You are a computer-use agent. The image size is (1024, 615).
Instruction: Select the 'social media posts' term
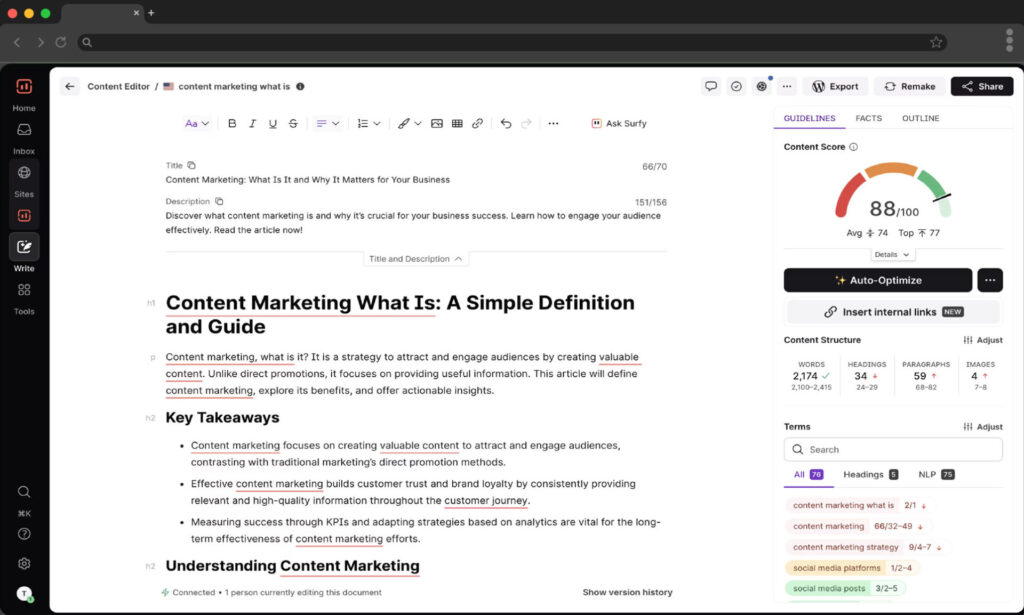coord(845,588)
